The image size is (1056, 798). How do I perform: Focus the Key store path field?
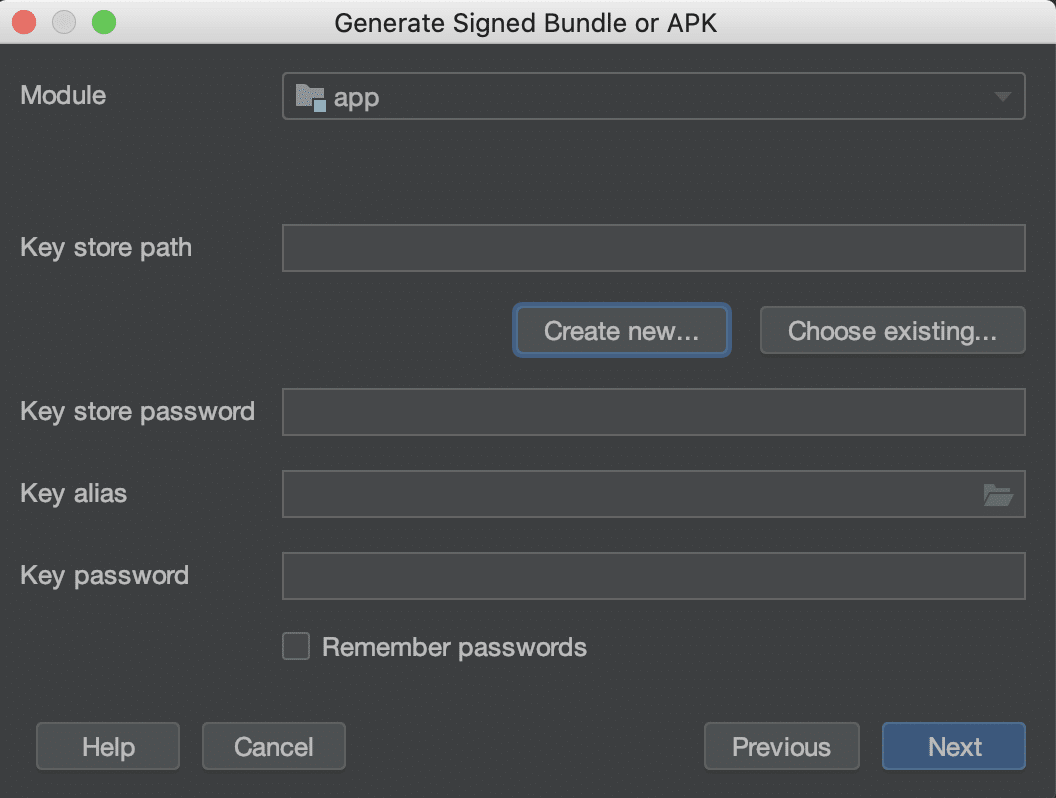pyautogui.click(x=653, y=248)
